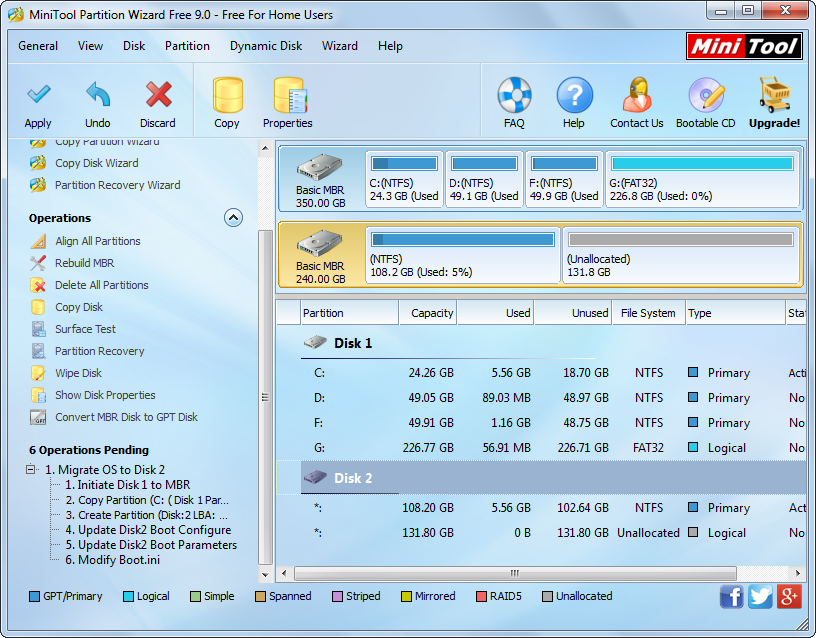Click the Apply checkmark icon
This screenshot has width=816, height=638.
pyautogui.click(x=39, y=94)
